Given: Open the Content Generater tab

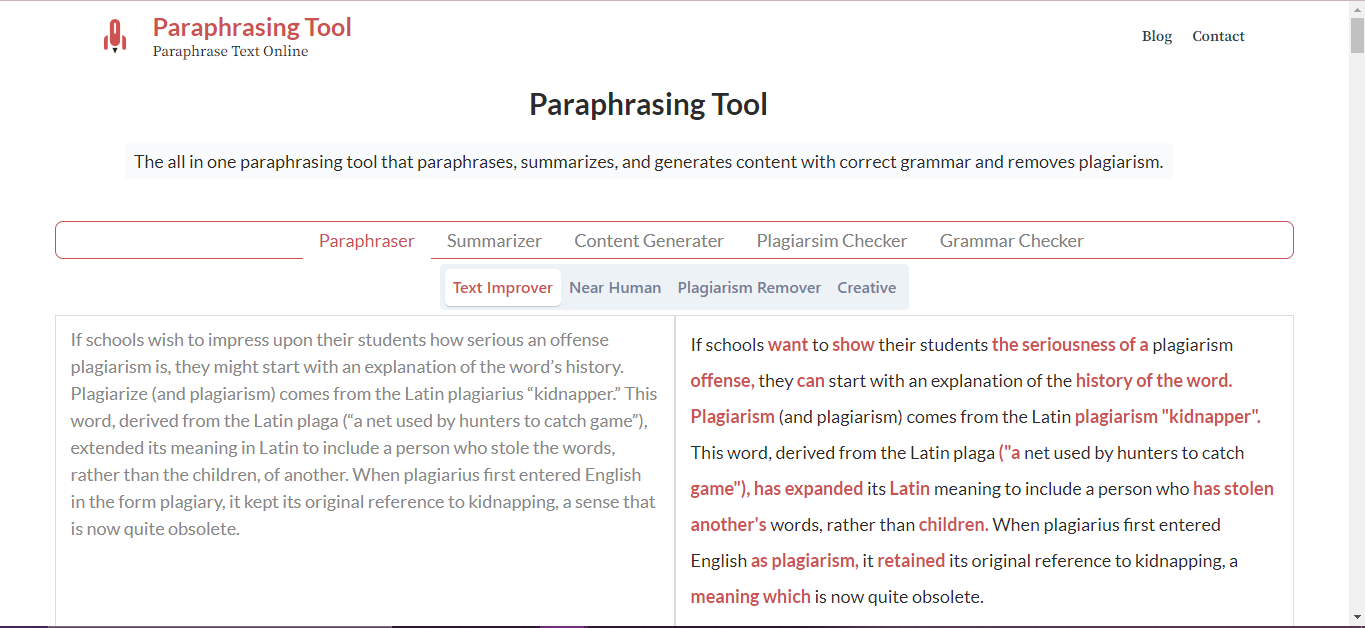Looking at the screenshot, I should coord(649,240).
